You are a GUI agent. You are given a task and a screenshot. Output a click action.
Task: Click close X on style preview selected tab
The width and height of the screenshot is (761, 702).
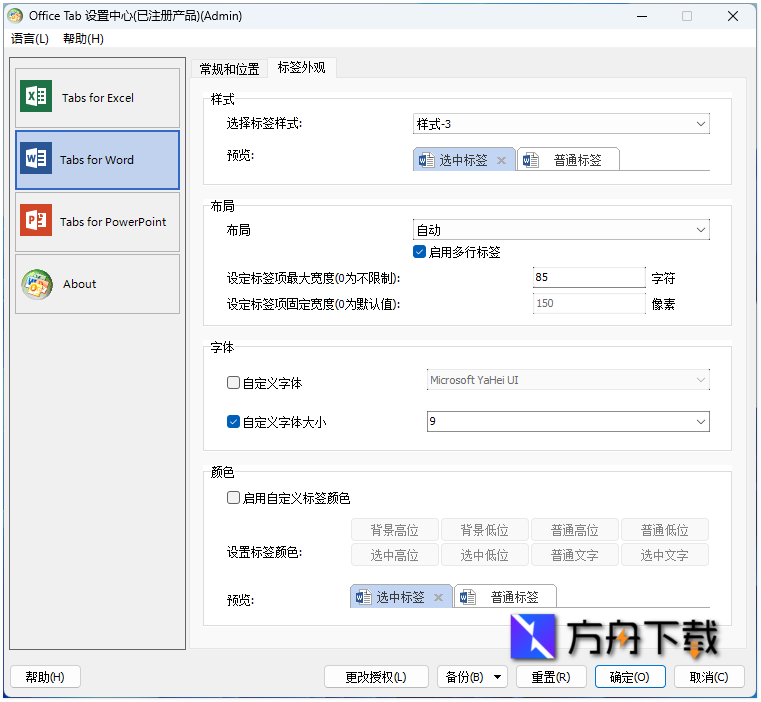(501, 160)
